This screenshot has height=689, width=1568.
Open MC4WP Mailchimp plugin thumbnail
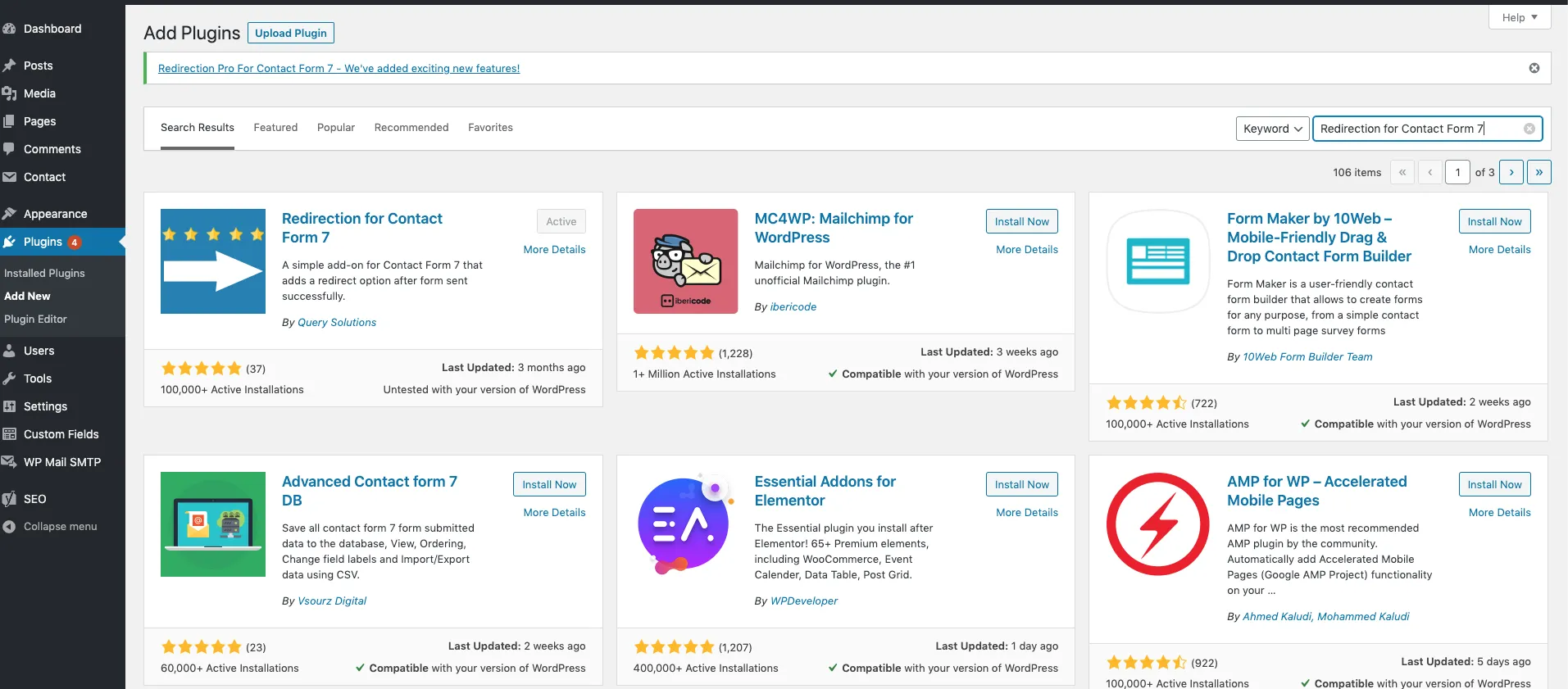686,261
